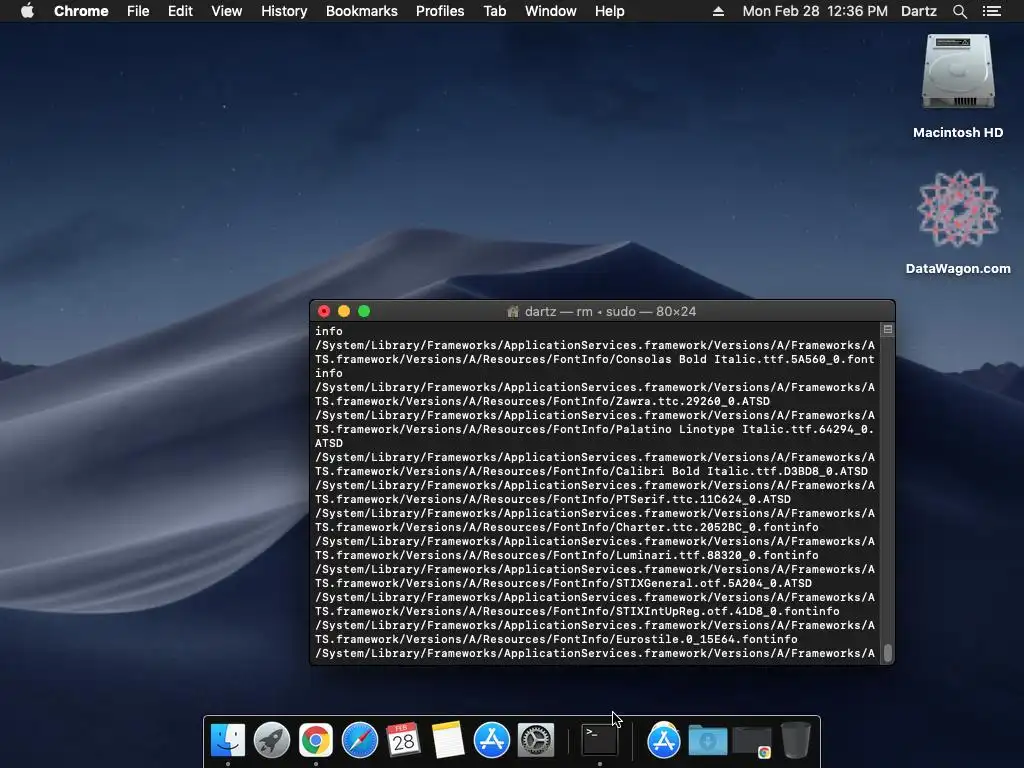Viewport: 1024px width, 768px height.
Task: Open the History menu
Action: click(x=284, y=11)
